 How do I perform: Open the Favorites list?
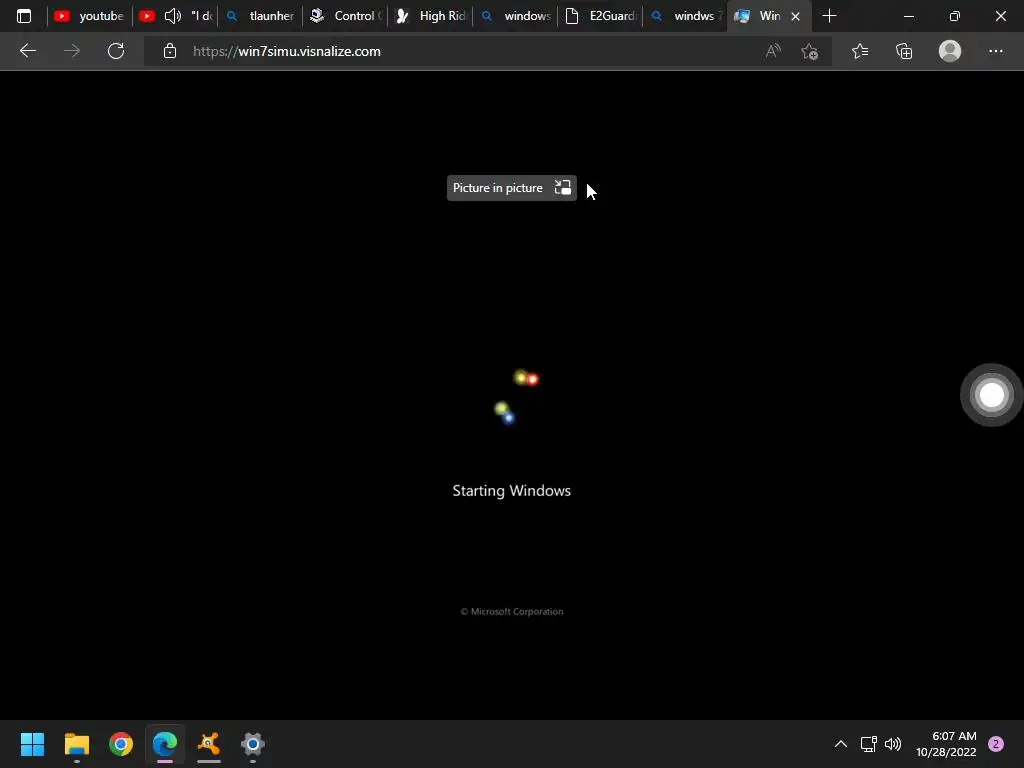tap(860, 51)
